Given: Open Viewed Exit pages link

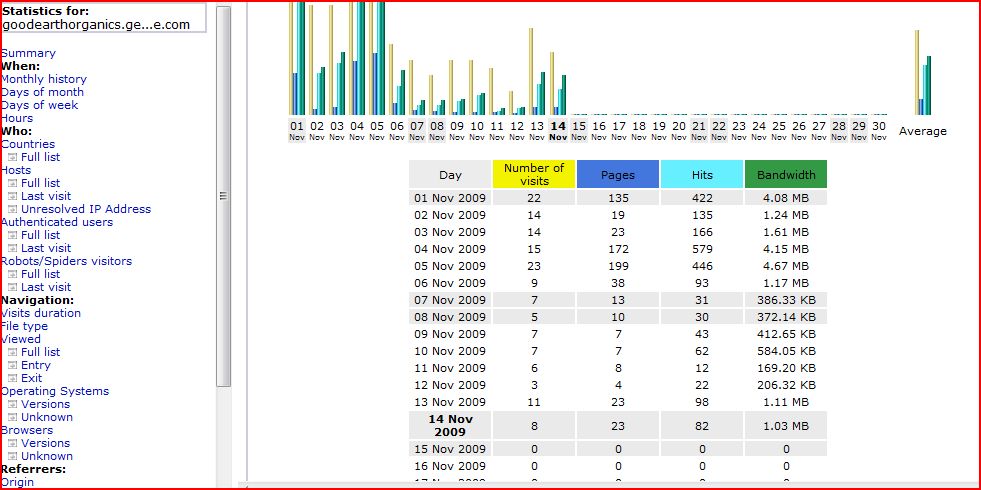Looking at the screenshot, I should point(31,378).
